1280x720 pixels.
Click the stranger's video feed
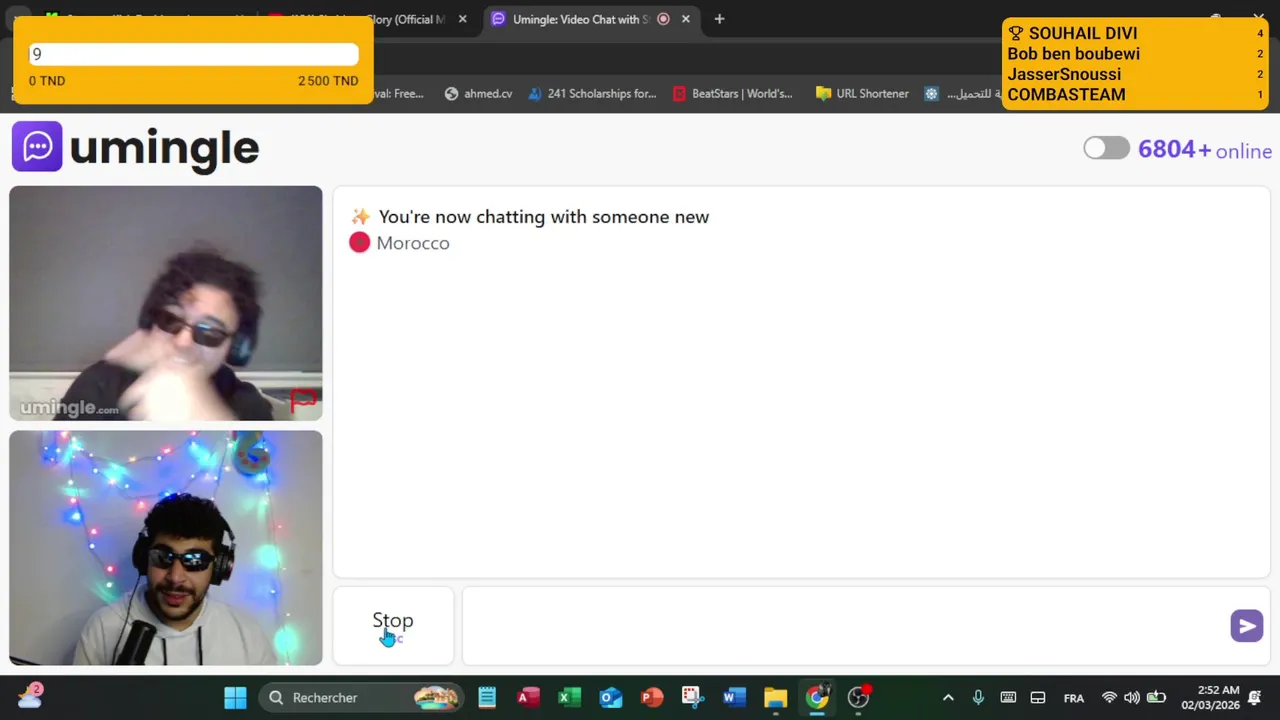166,303
